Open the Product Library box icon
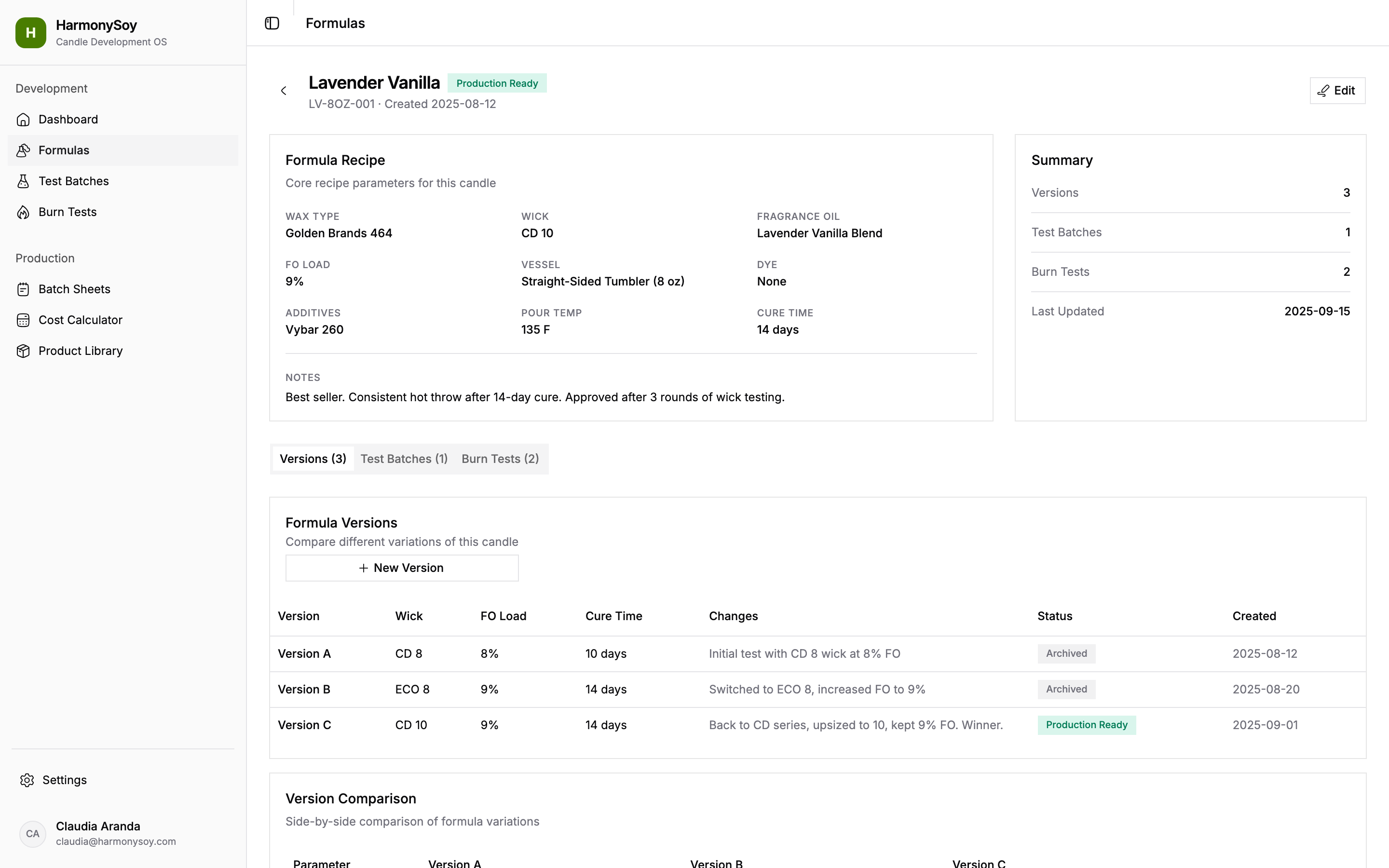Viewport: 1389px width, 868px height. click(23, 352)
